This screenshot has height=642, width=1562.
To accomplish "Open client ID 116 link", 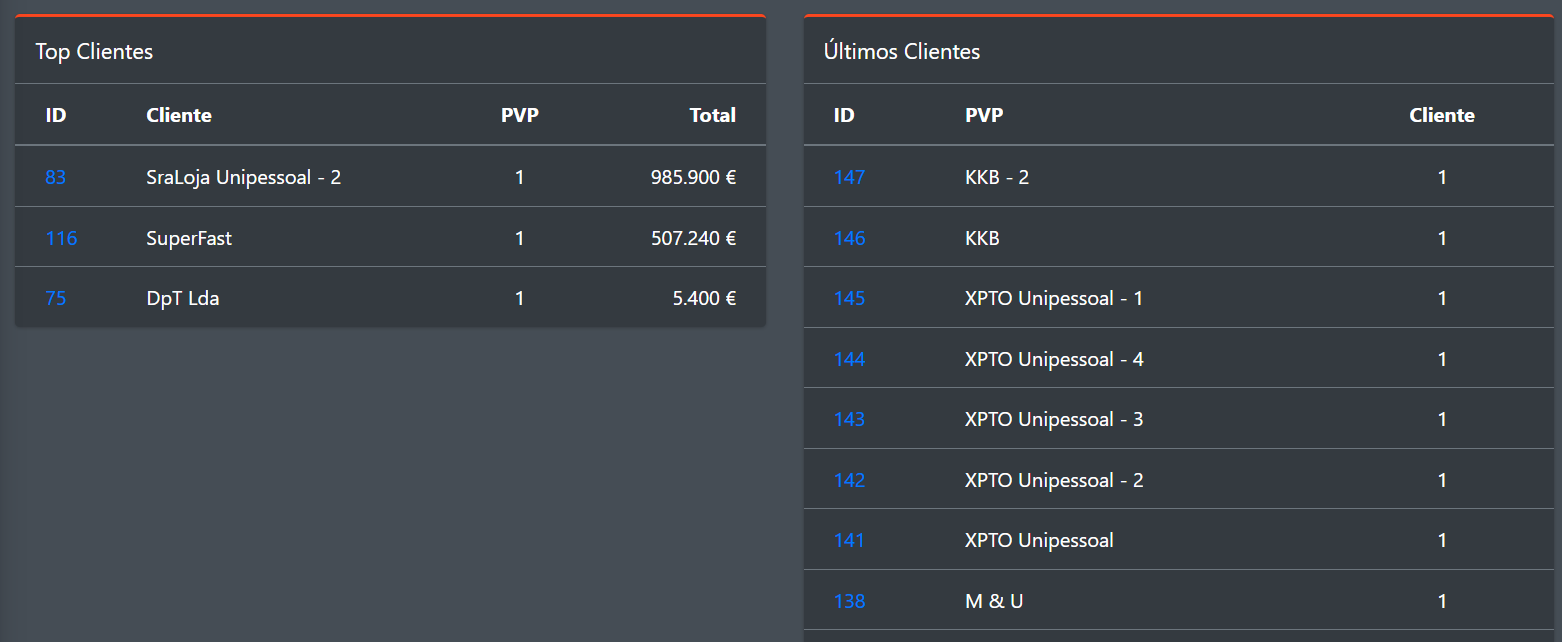I will [61, 238].
